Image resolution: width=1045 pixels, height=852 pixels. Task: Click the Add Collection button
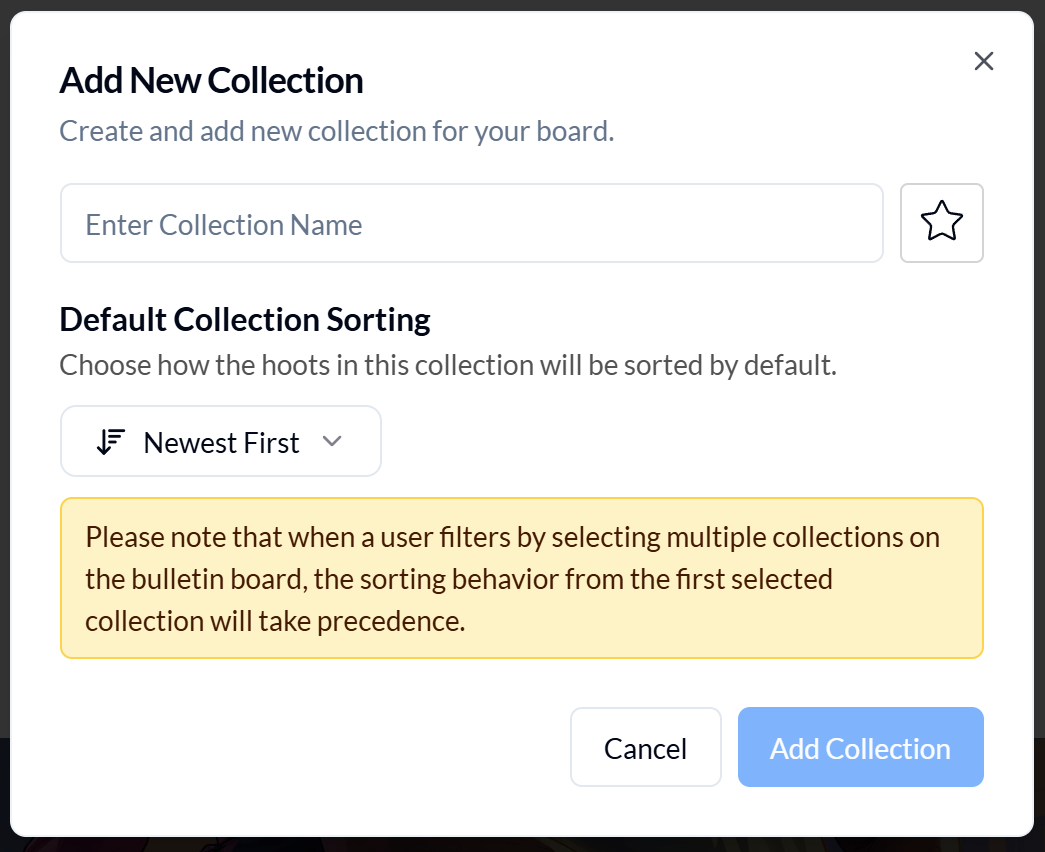point(860,748)
